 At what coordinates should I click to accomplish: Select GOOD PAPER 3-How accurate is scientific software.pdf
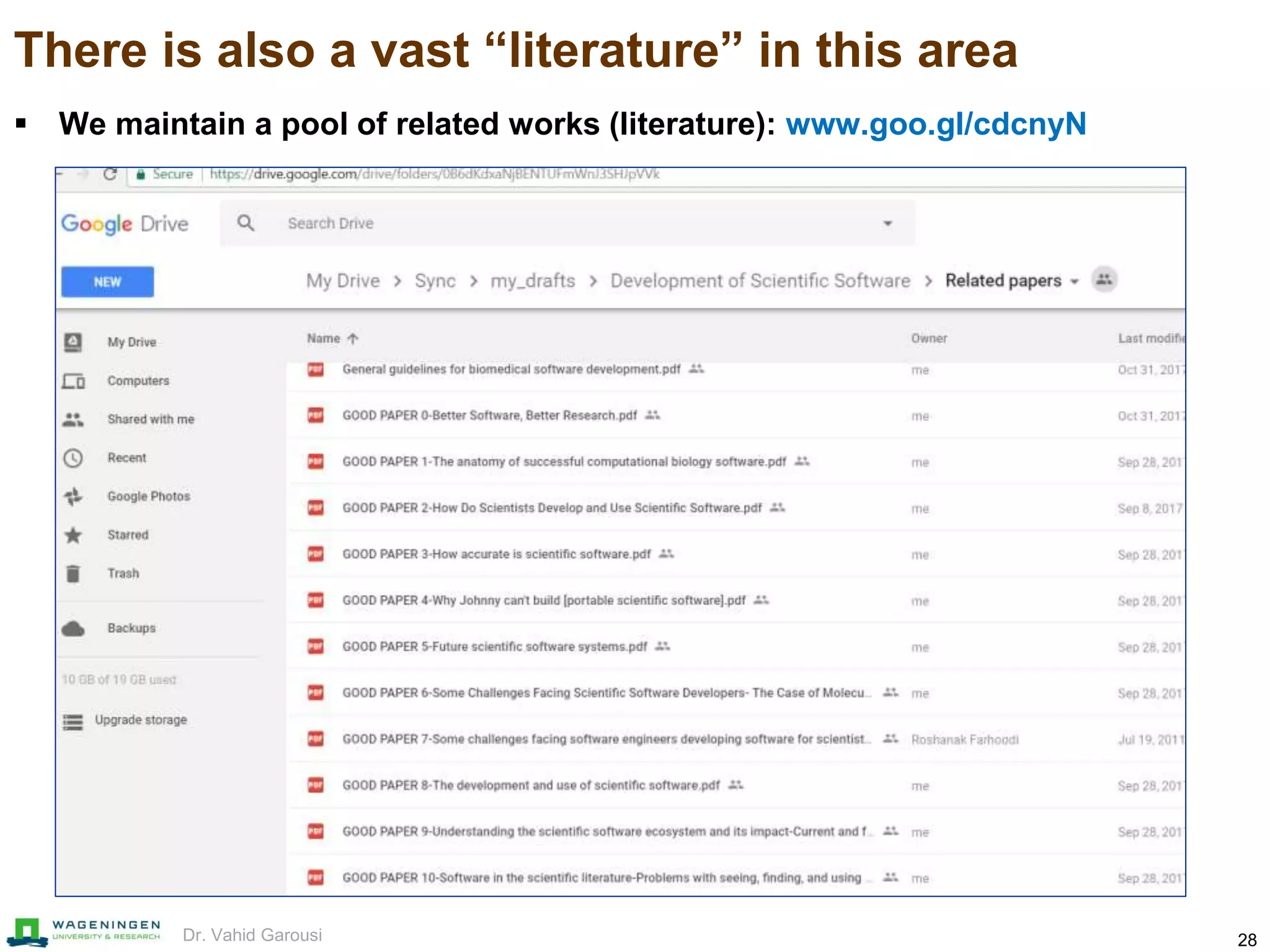[496, 554]
